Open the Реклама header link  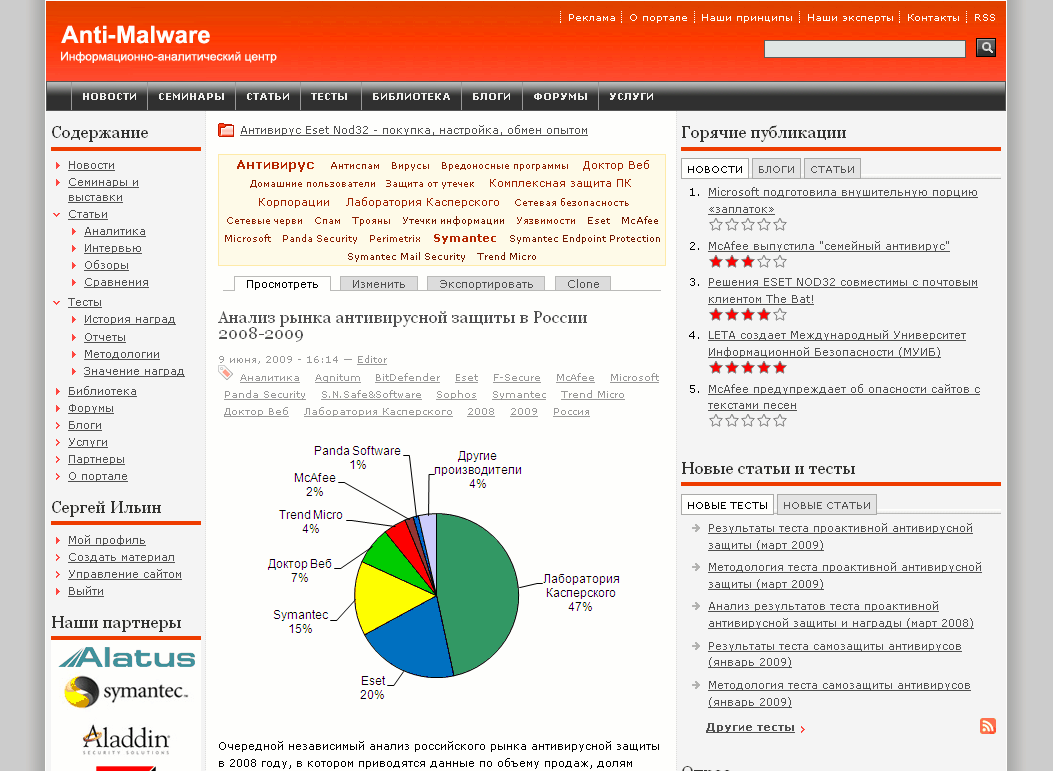pyautogui.click(x=592, y=17)
